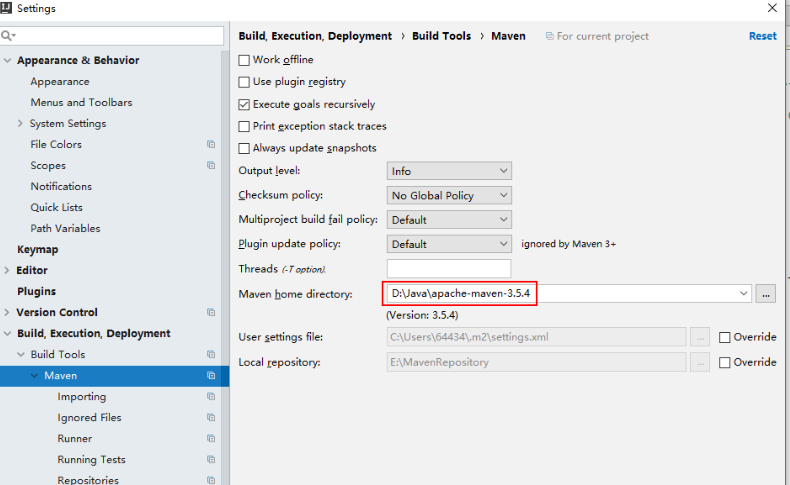Click "ignored by Maven 3+" note
This screenshot has height=485, width=790.
(x=568, y=244)
